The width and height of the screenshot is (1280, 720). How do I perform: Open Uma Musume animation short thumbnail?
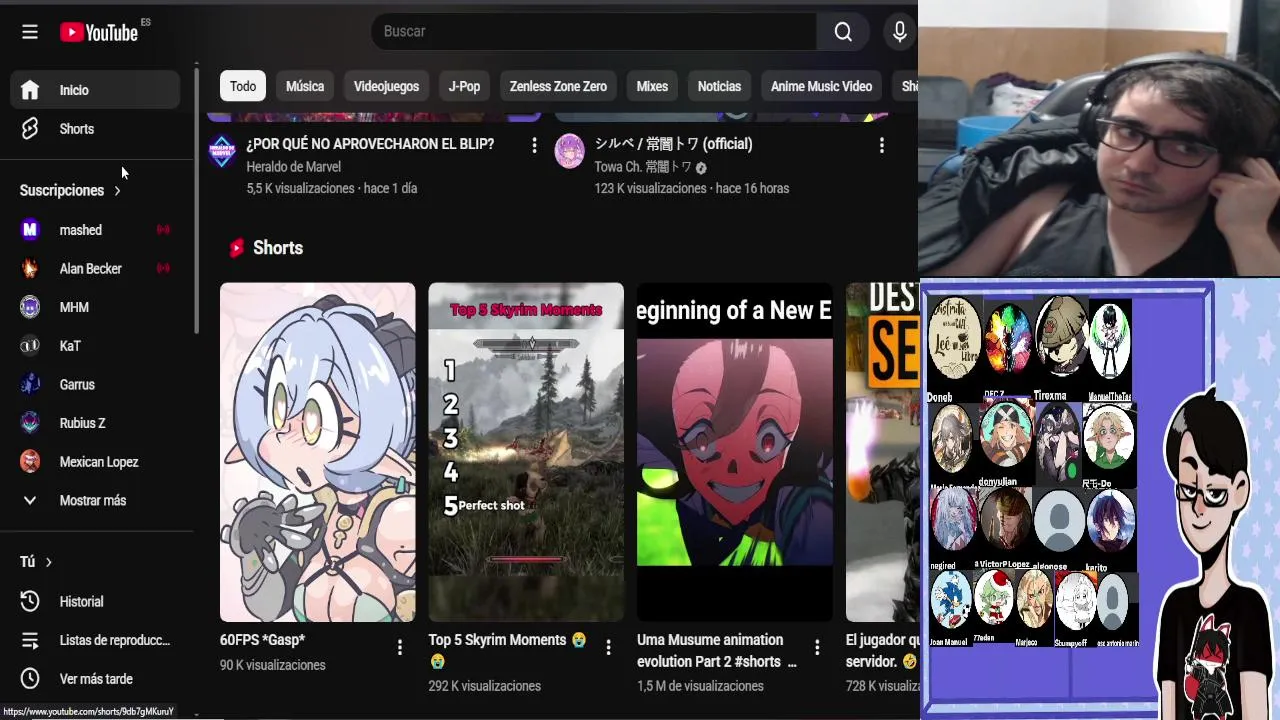click(x=735, y=452)
